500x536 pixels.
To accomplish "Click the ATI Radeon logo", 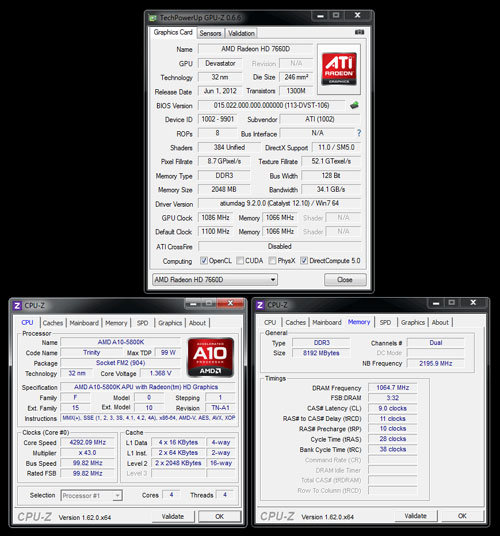I will [339, 69].
